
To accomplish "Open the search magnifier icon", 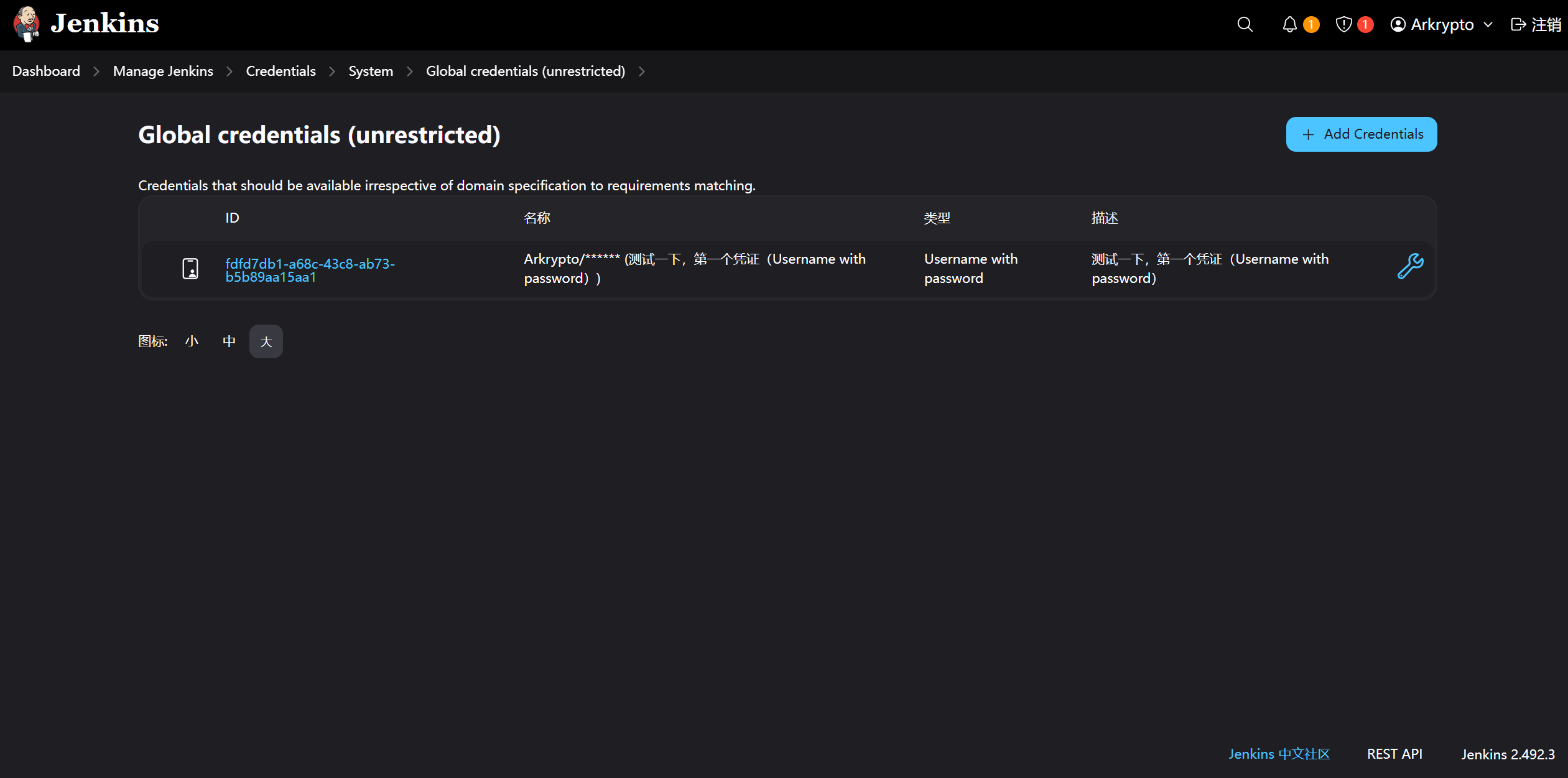I will click(1245, 24).
